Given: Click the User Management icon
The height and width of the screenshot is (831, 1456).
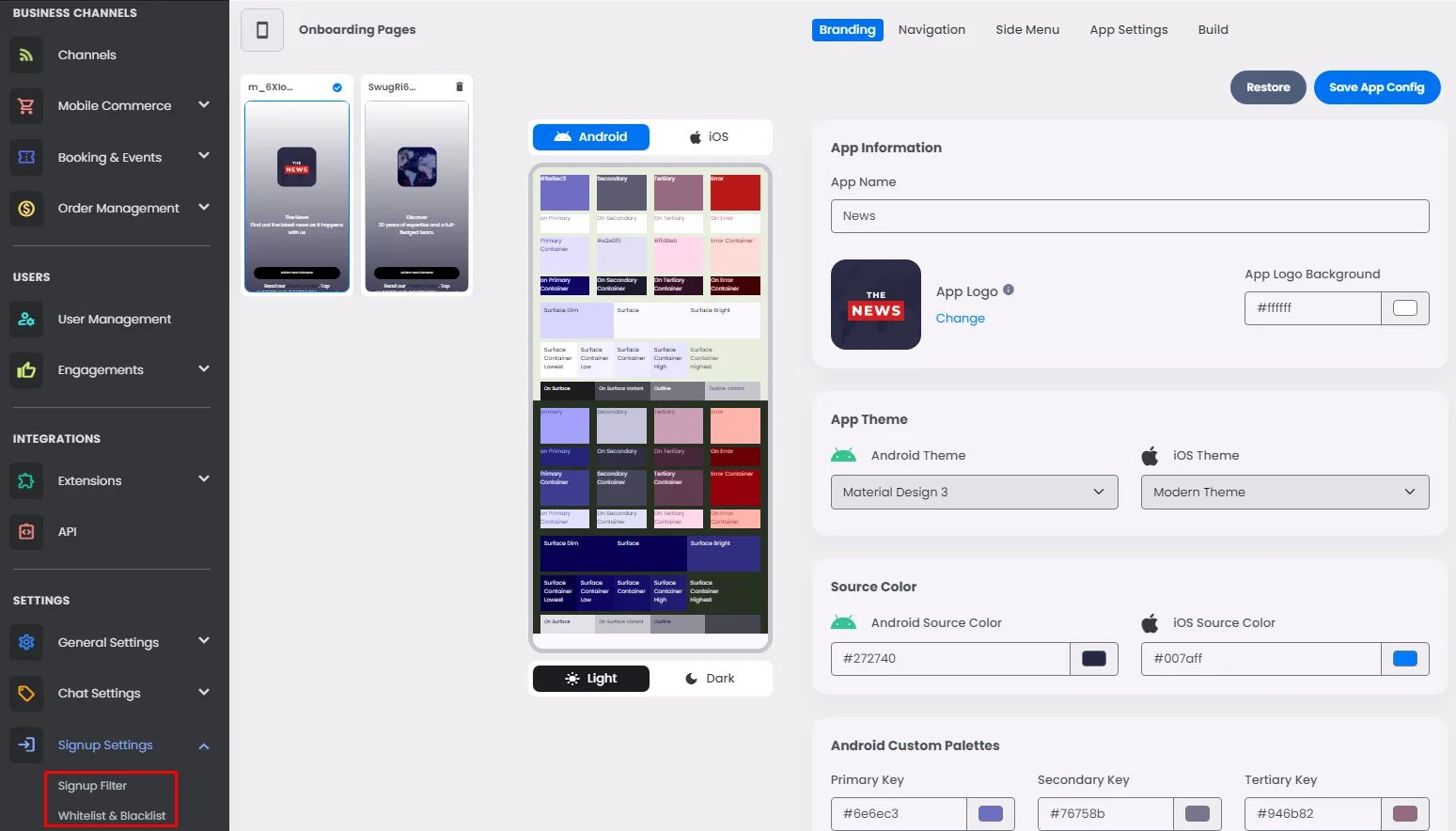Looking at the screenshot, I should (x=26, y=320).
